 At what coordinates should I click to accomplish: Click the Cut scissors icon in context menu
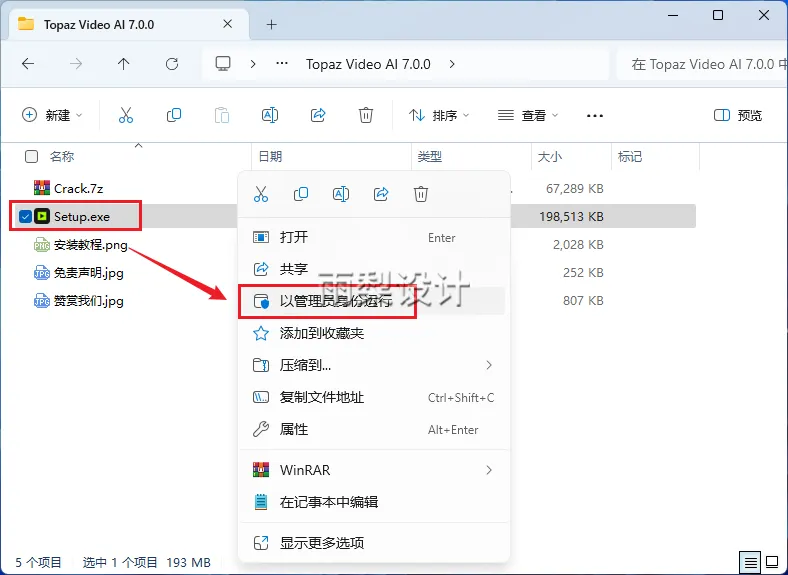261,194
